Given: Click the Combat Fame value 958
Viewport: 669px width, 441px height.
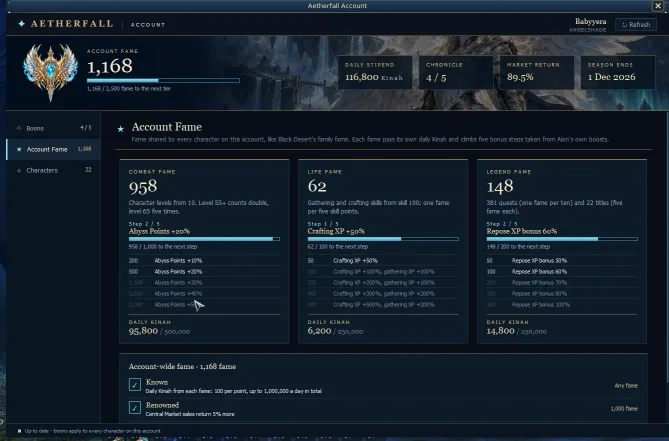Looking at the screenshot, I should [143, 187].
